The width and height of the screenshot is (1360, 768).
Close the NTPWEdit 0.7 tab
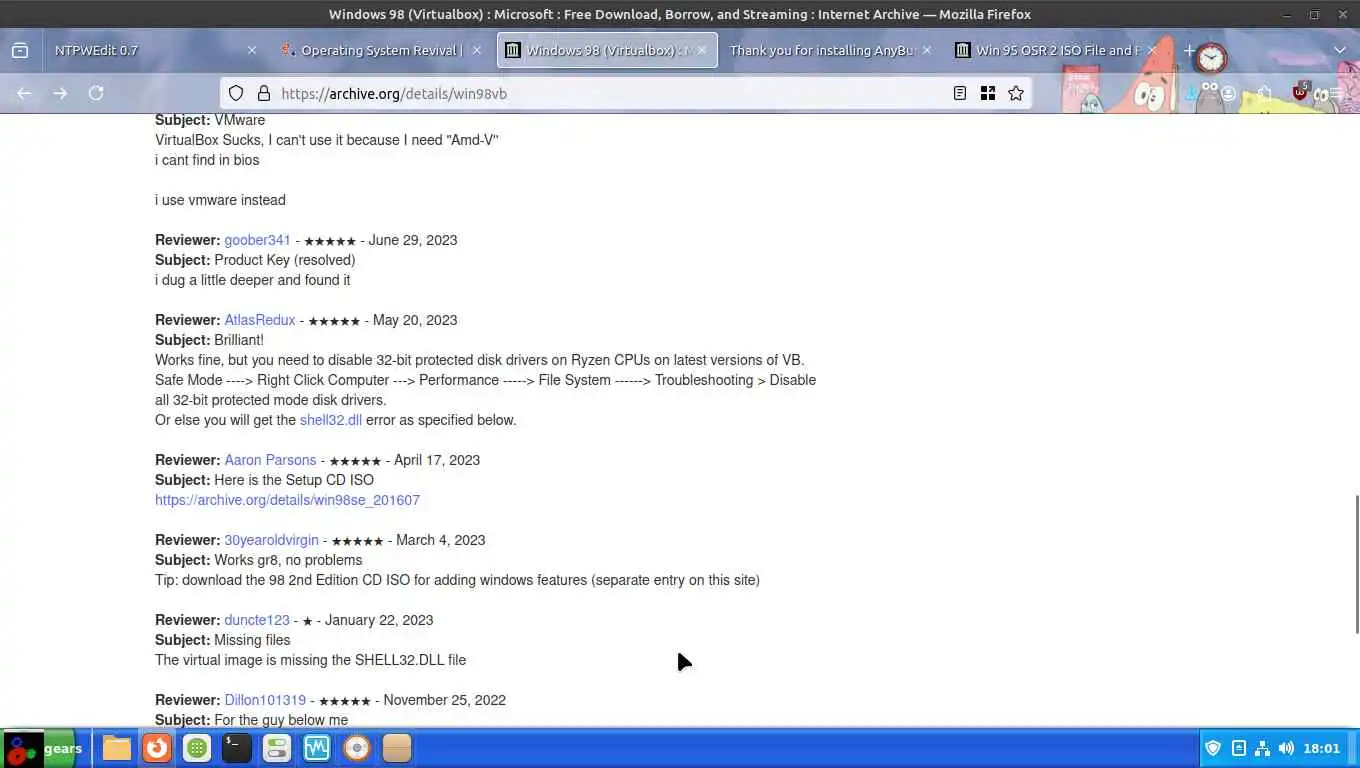pyautogui.click(x=251, y=50)
